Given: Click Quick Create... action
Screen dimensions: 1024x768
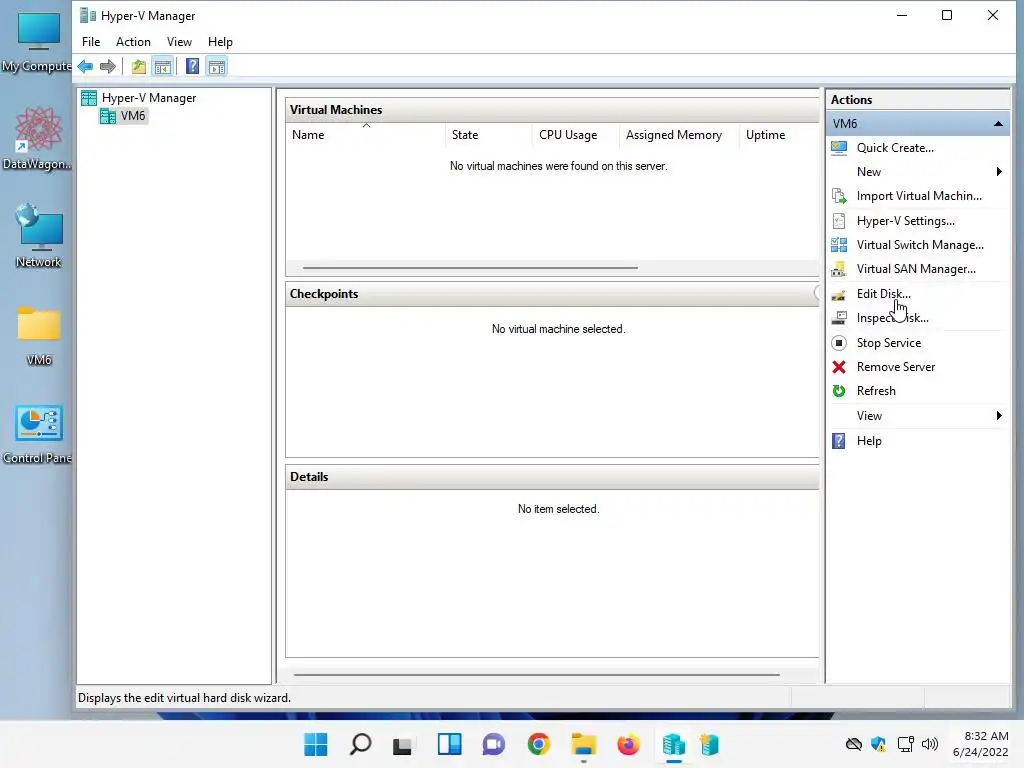Looking at the screenshot, I should pyautogui.click(x=895, y=148).
